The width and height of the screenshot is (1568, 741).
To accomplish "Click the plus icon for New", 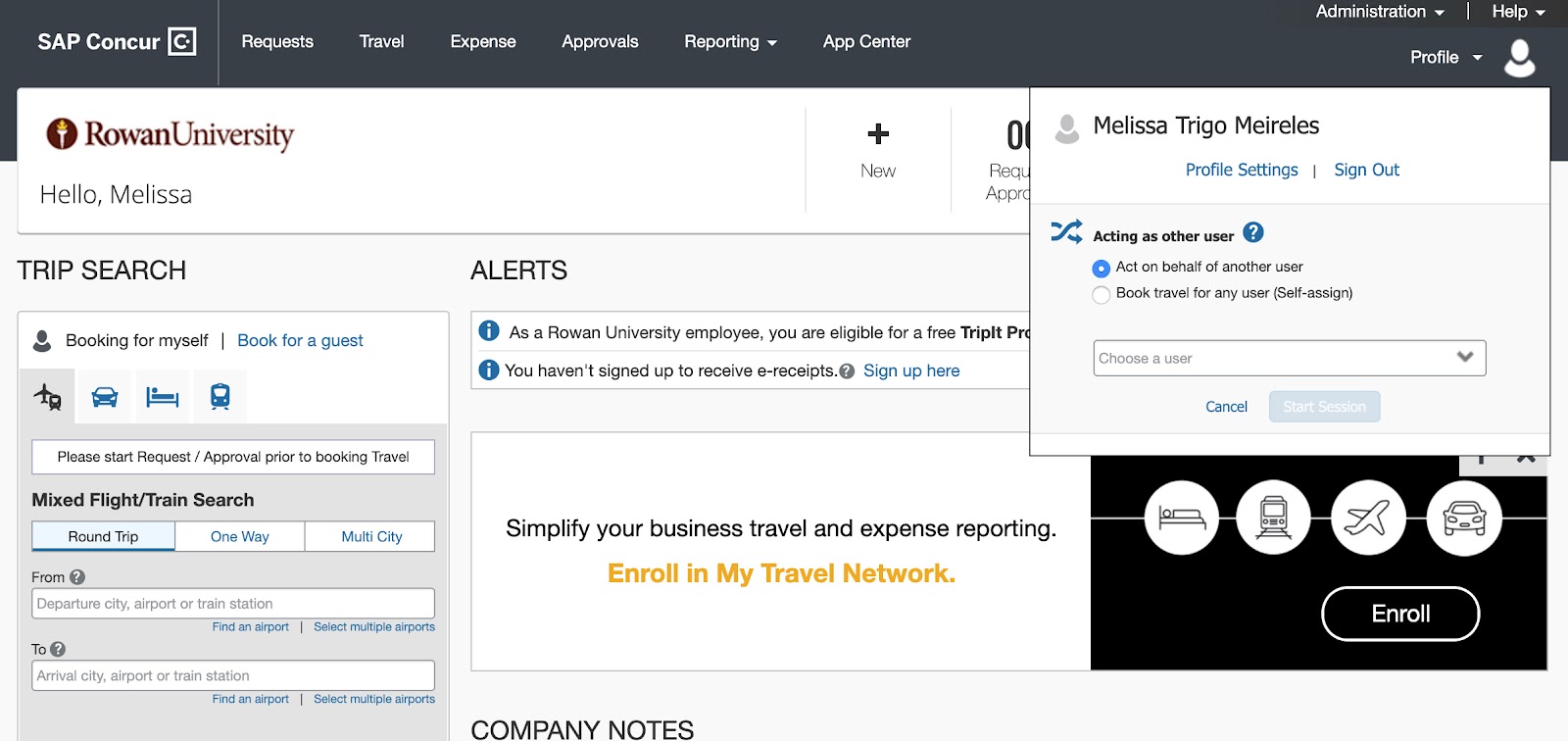I will coord(878,133).
